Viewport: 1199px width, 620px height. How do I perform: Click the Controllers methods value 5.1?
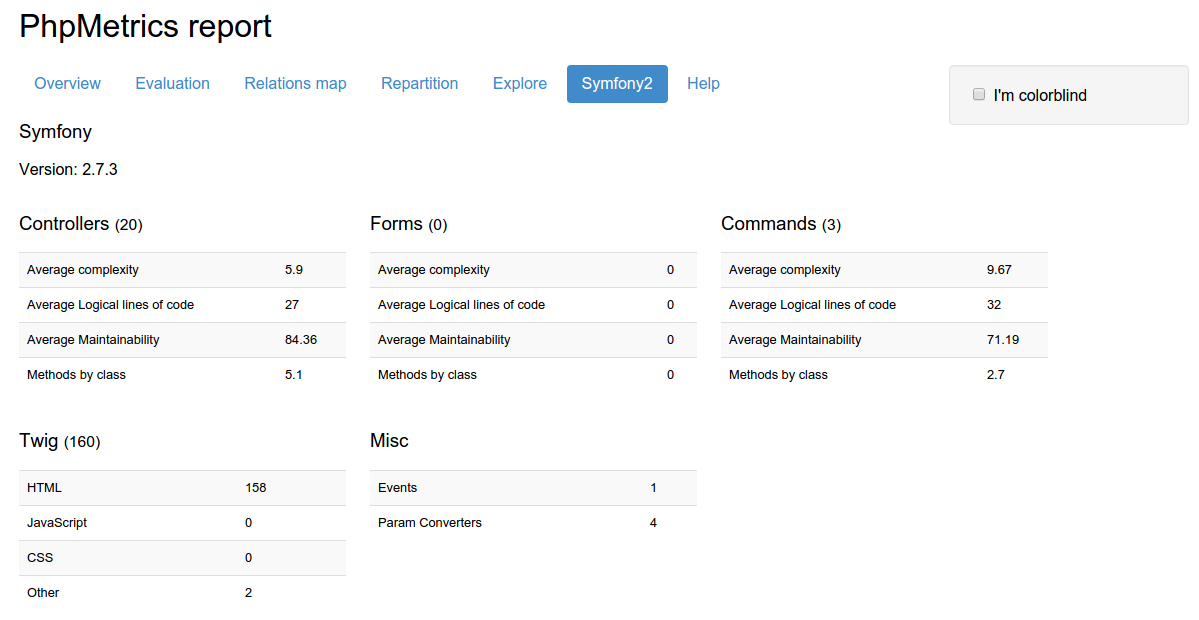click(294, 375)
